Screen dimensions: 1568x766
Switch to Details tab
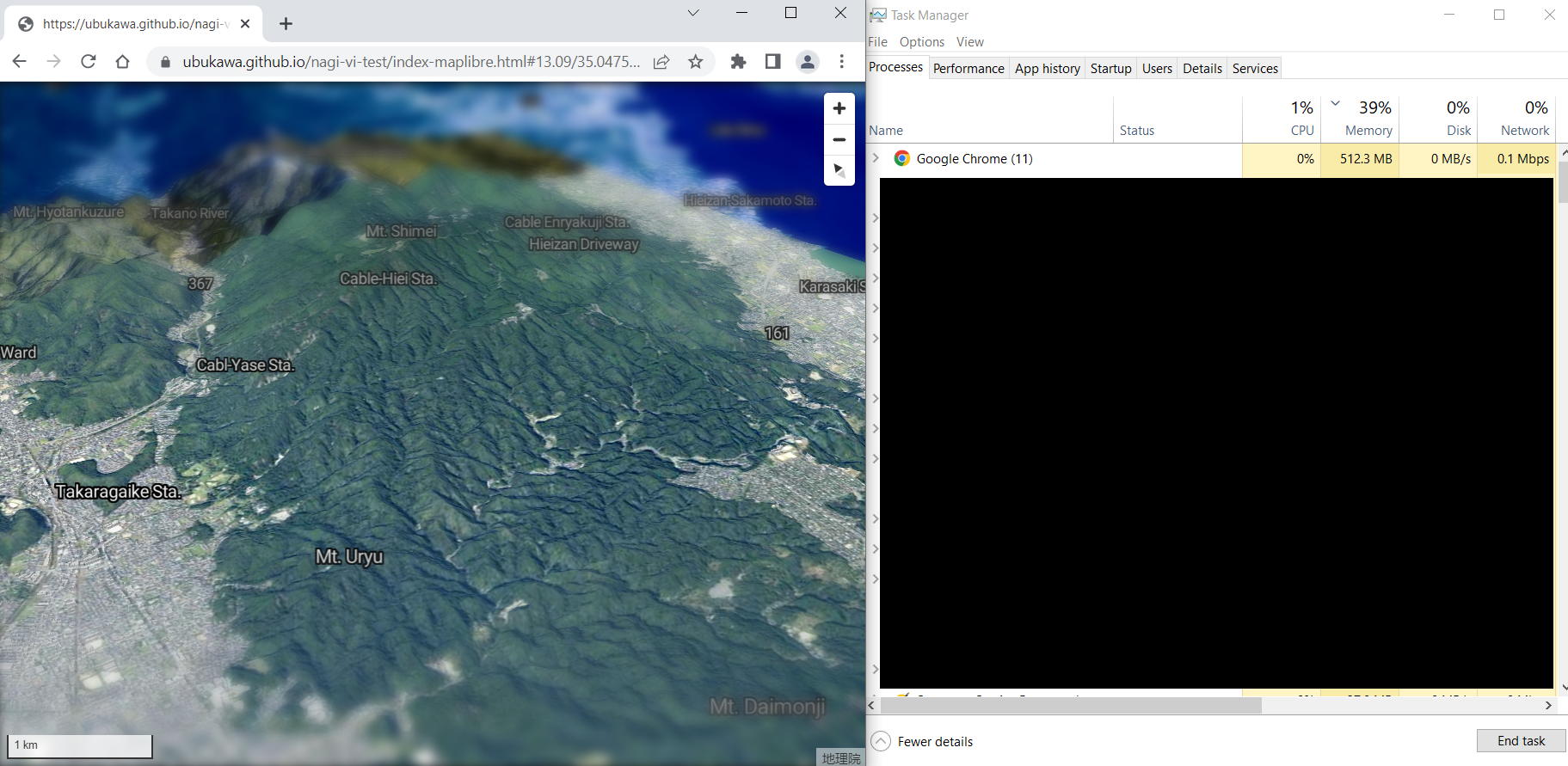point(1202,69)
